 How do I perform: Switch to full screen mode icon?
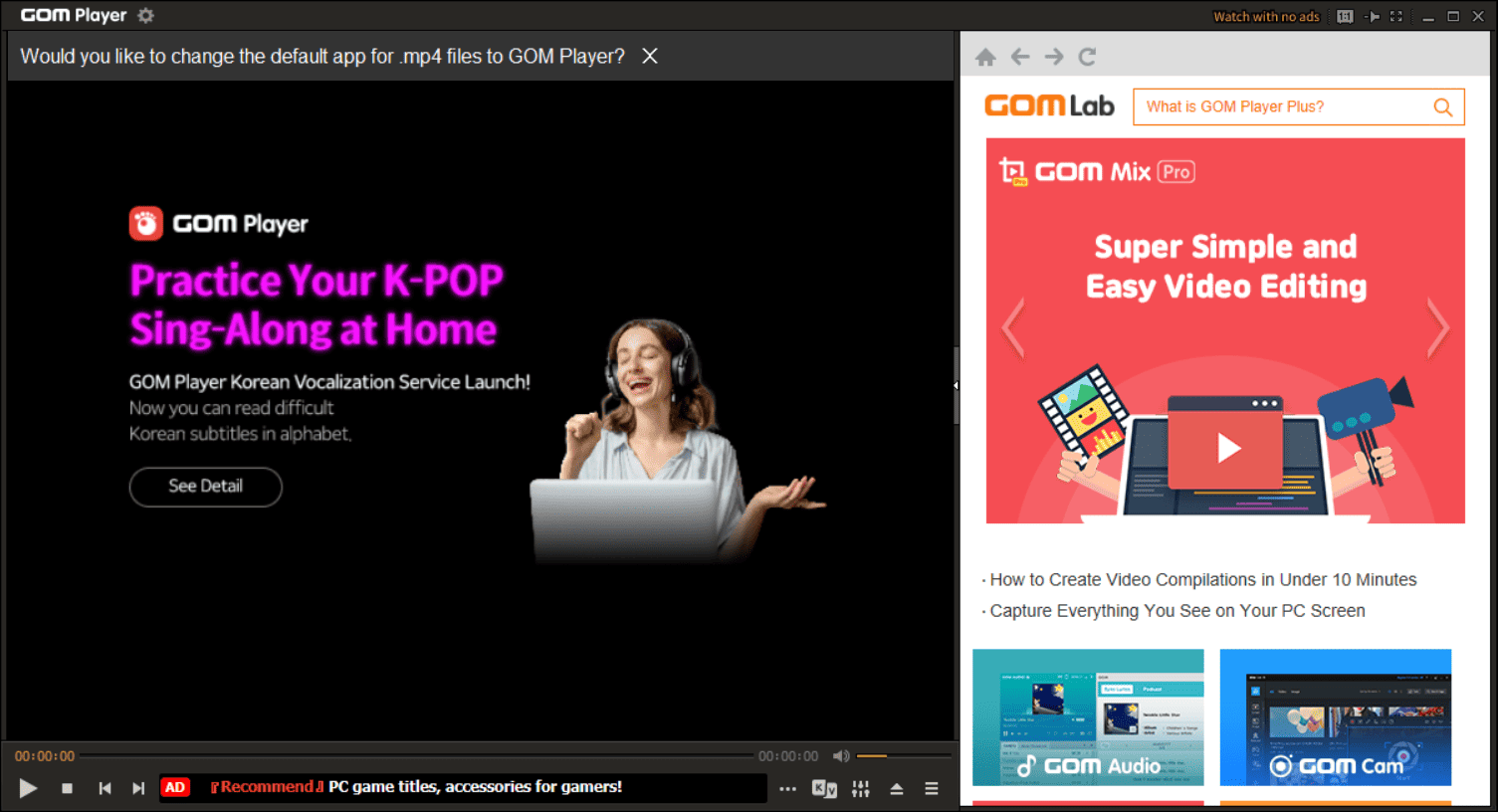pyautogui.click(x=1396, y=16)
